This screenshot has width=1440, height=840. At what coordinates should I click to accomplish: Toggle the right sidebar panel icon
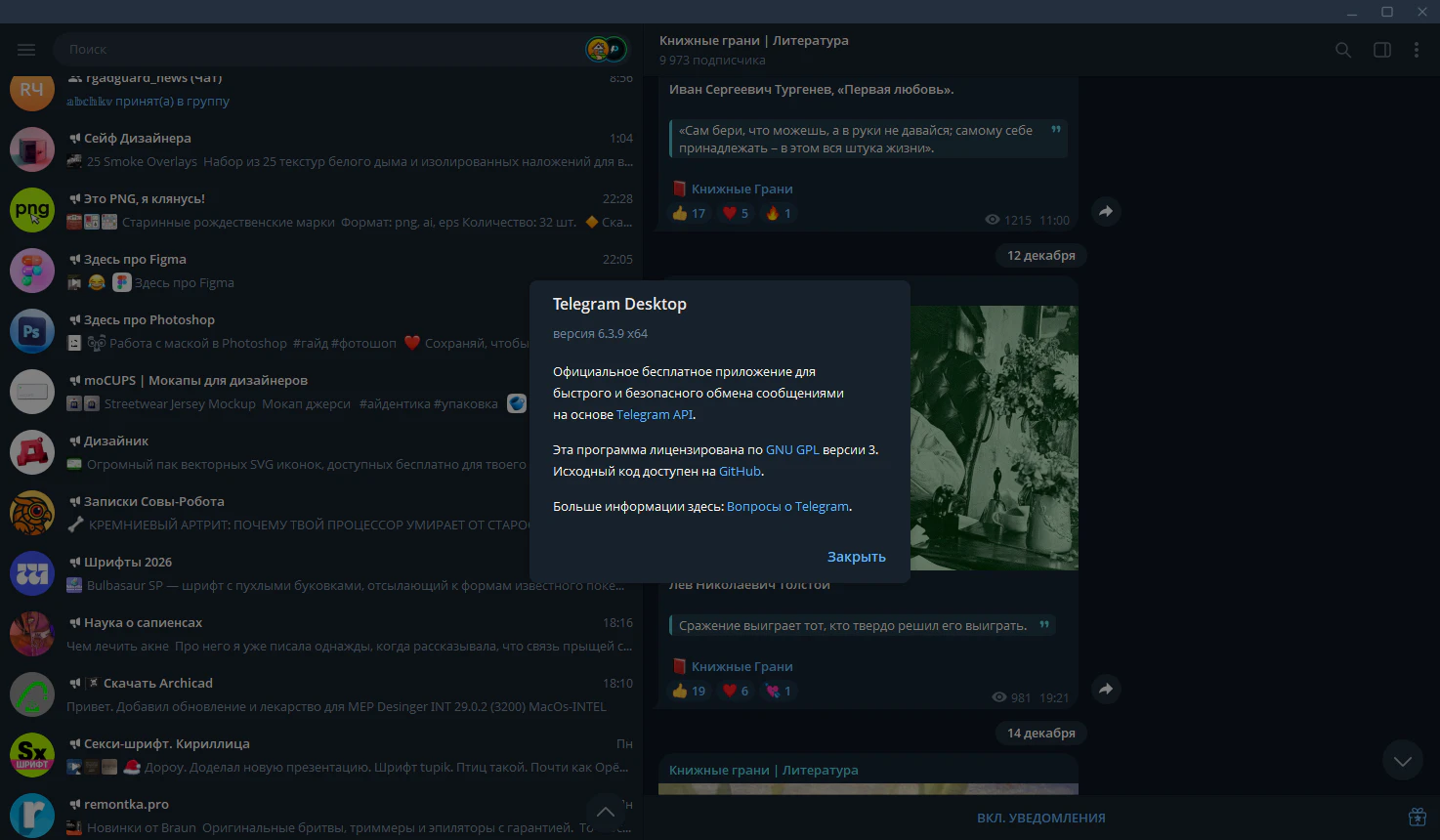[1381, 50]
